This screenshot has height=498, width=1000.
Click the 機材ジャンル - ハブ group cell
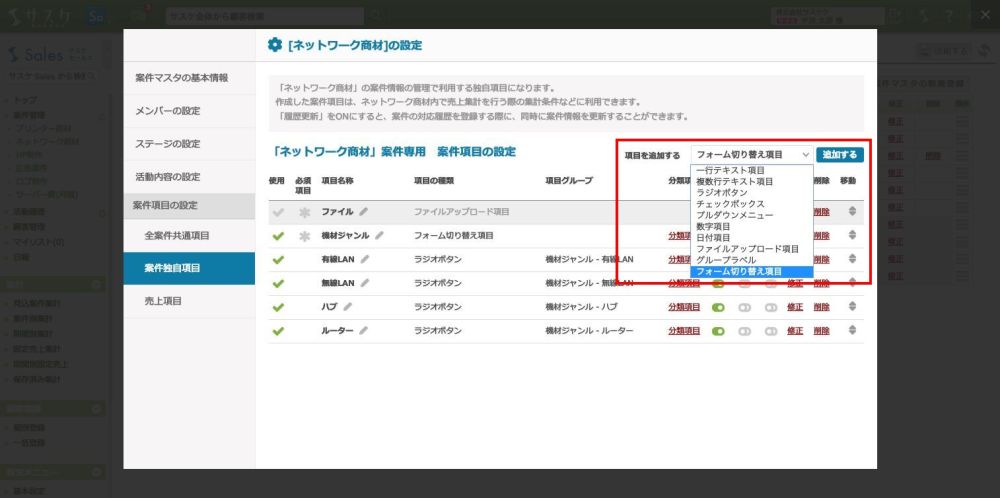[x=581, y=307]
